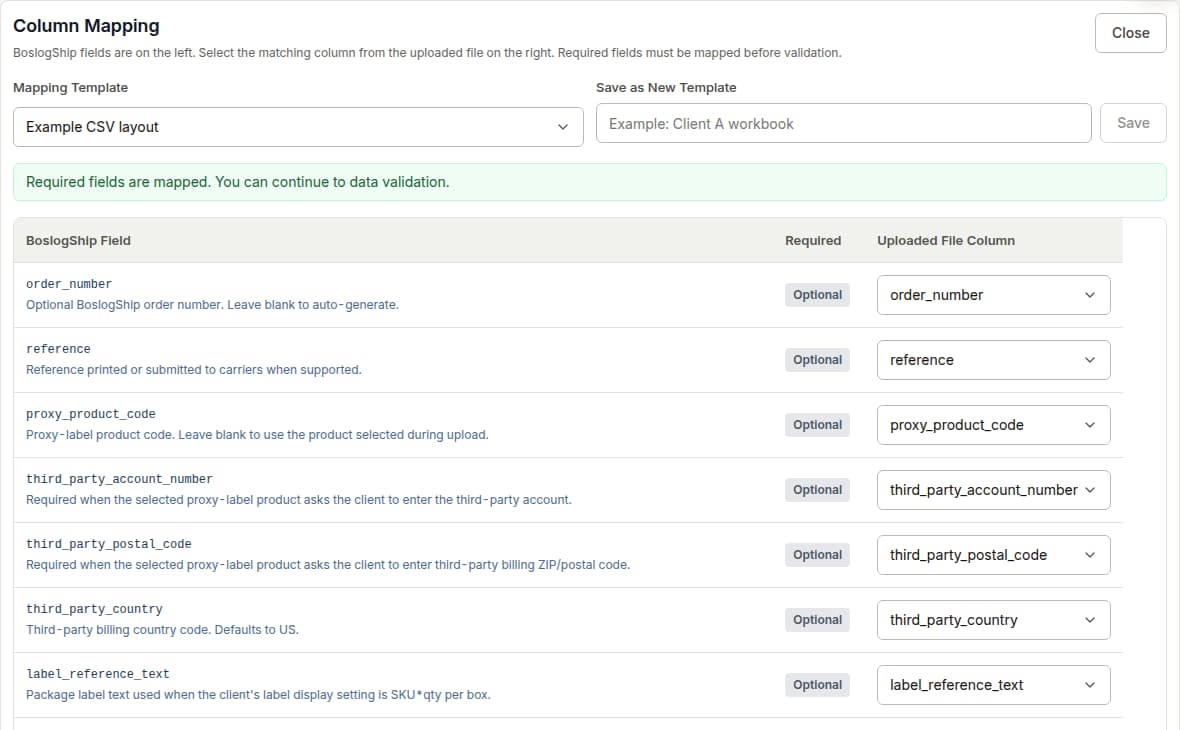Open the reference column dropdown
1180x730 pixels.
[x=993, y=360]
